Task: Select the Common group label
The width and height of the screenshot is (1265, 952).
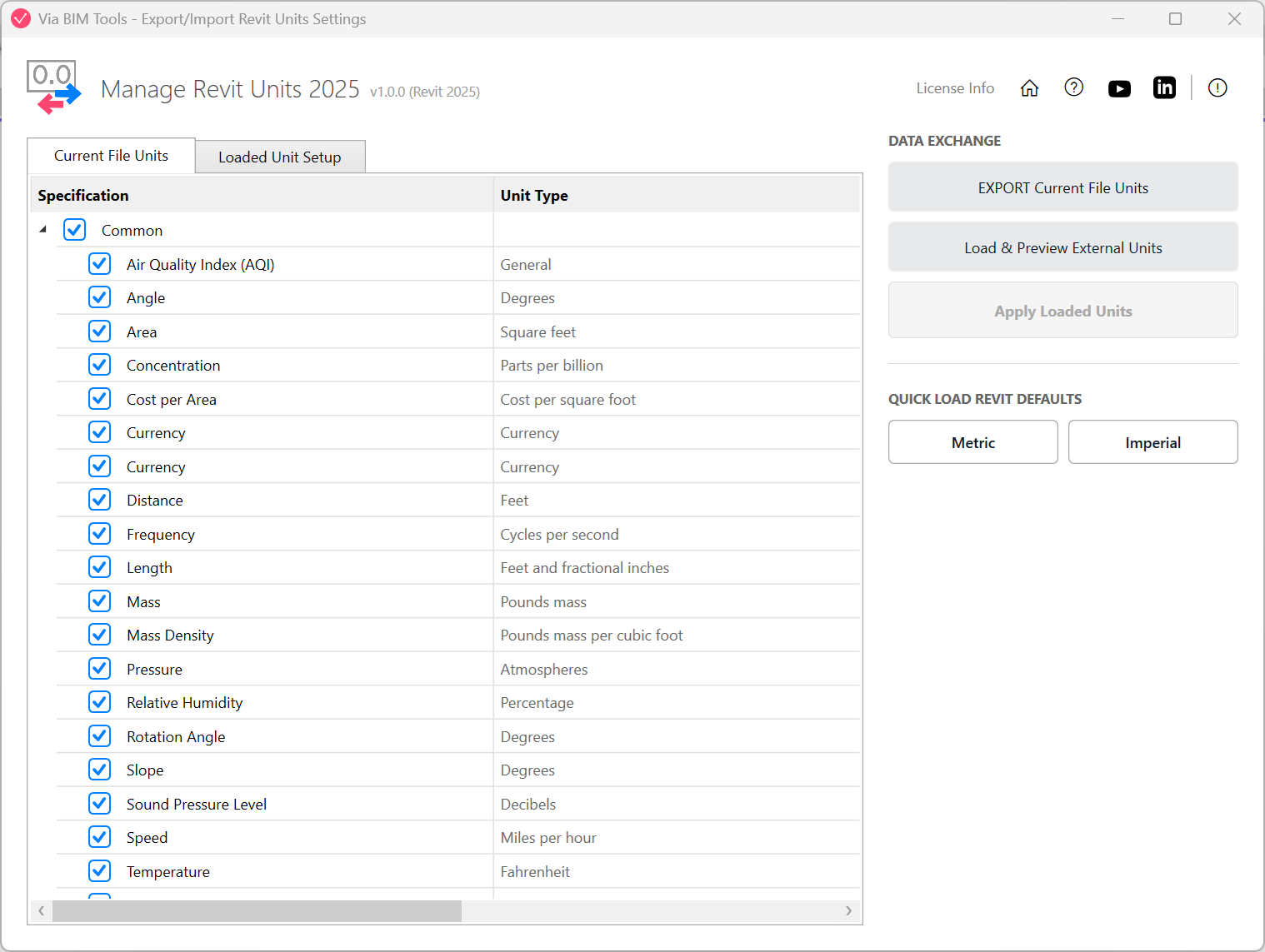Action: click(132, 230)
